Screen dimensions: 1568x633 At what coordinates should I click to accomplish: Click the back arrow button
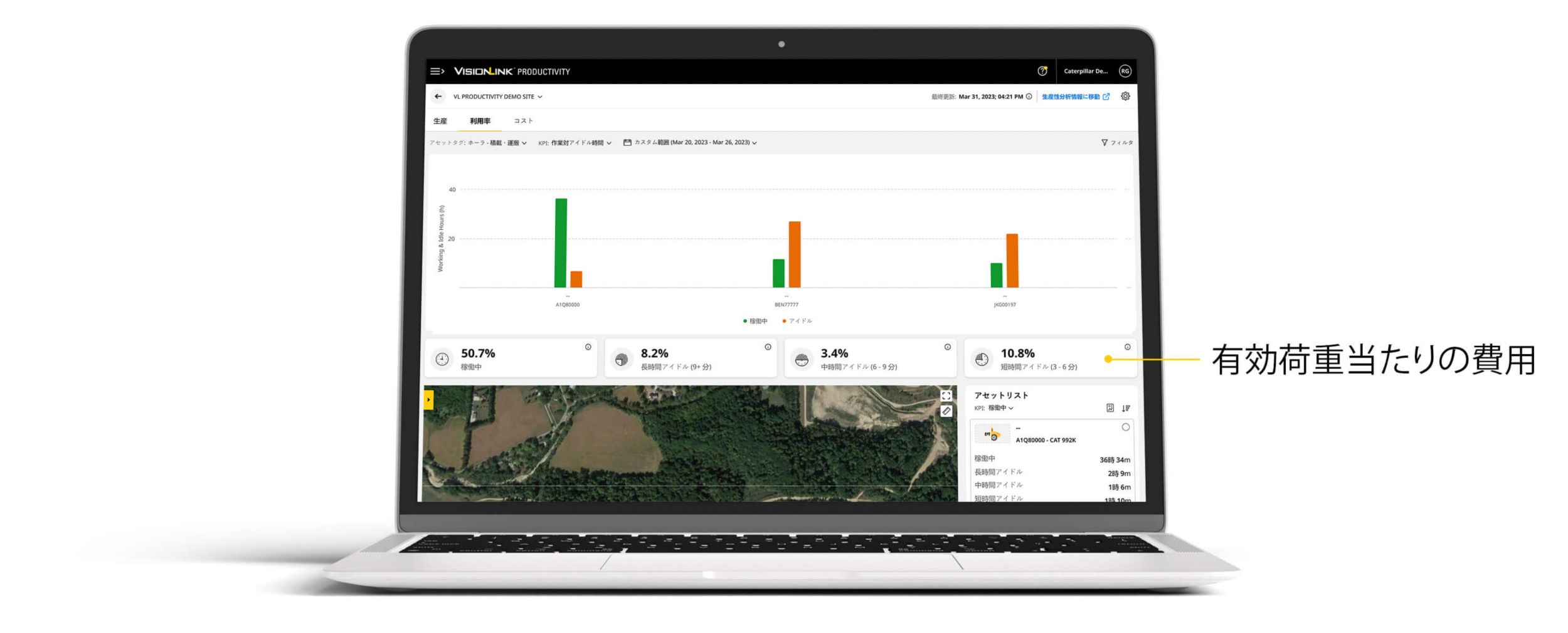(x=438, y=97)
